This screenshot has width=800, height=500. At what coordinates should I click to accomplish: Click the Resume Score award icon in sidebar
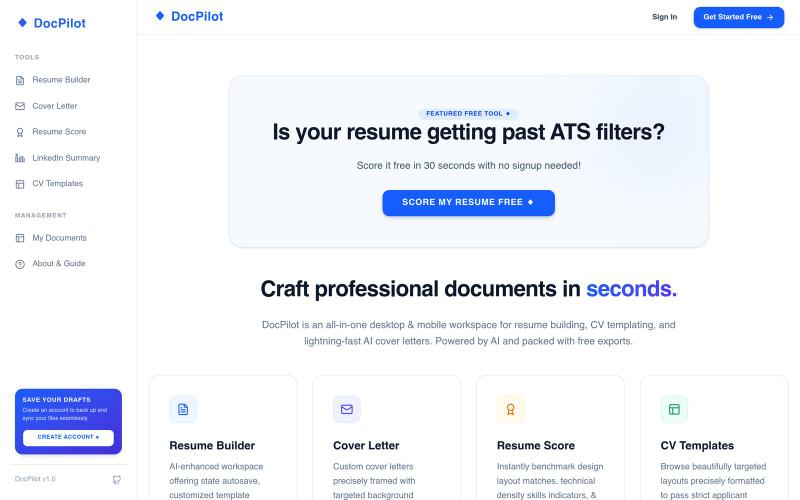20,132
